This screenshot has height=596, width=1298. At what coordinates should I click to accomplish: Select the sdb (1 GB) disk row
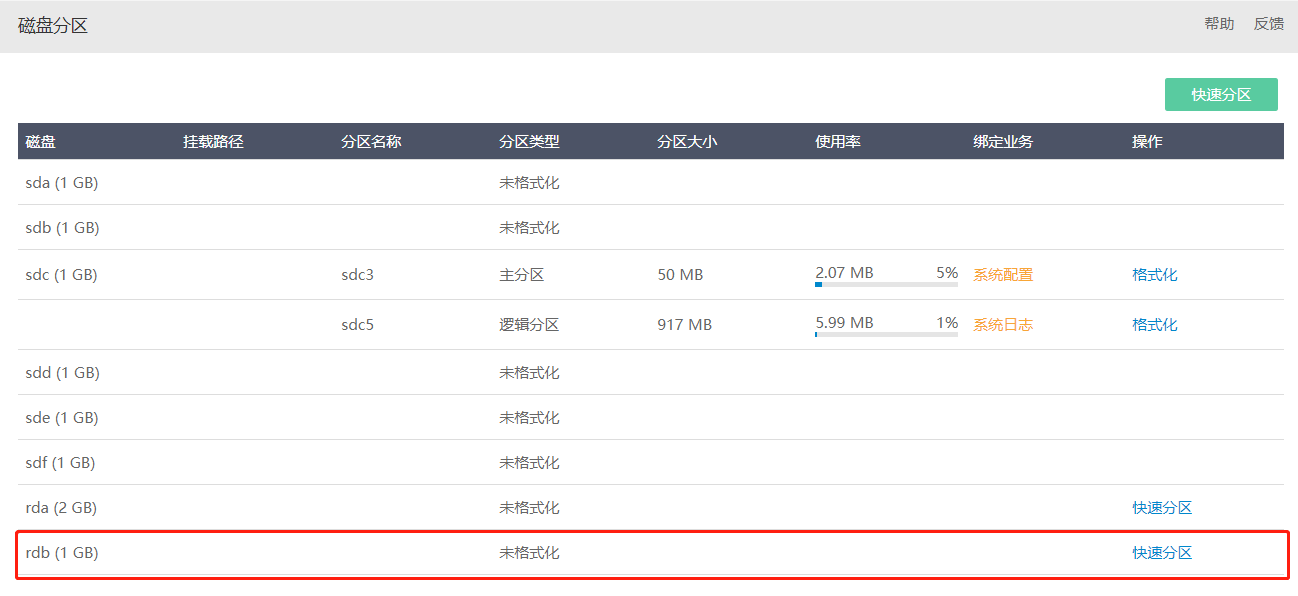tap(651, 228)
